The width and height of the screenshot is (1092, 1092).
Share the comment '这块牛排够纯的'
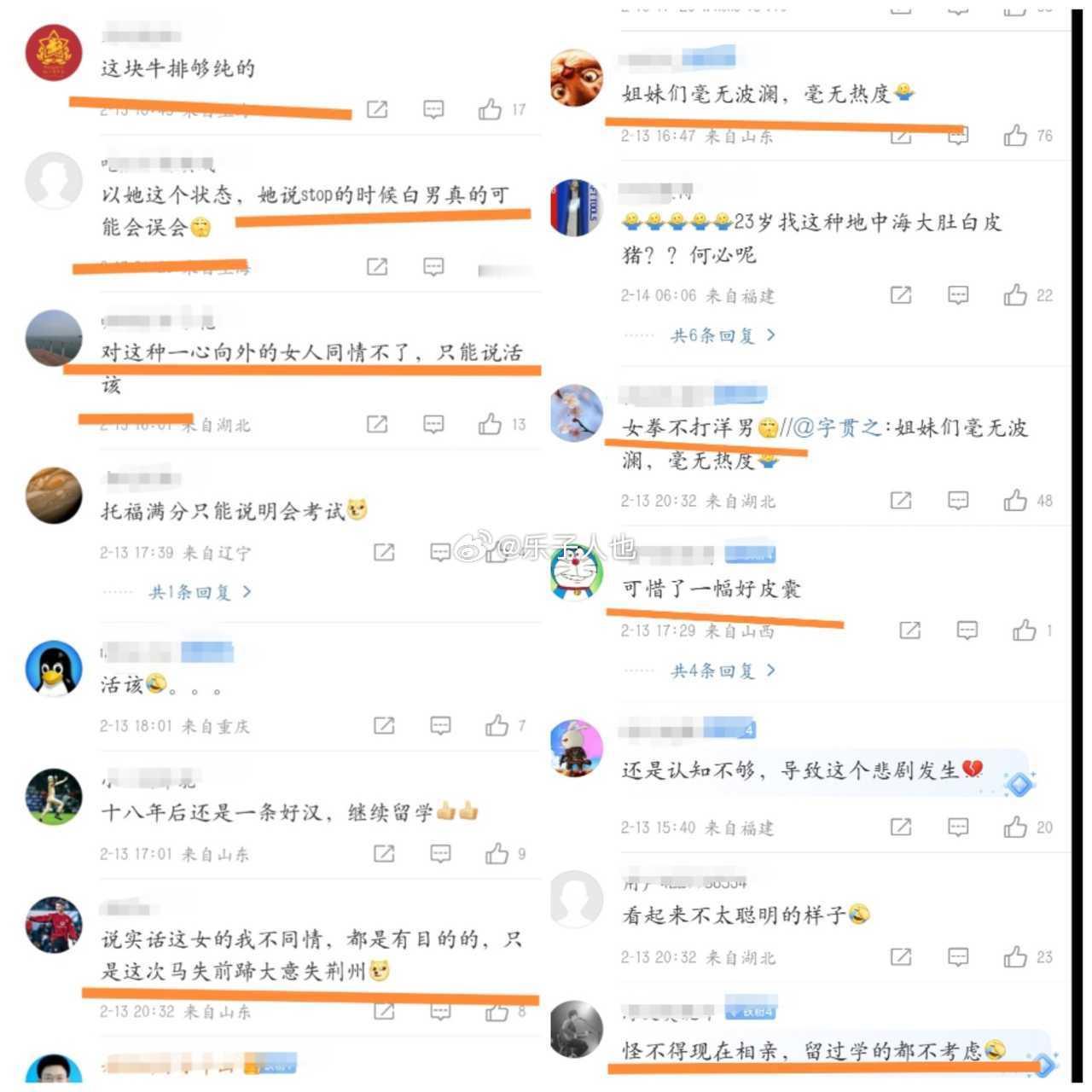(x=377, y=109)
